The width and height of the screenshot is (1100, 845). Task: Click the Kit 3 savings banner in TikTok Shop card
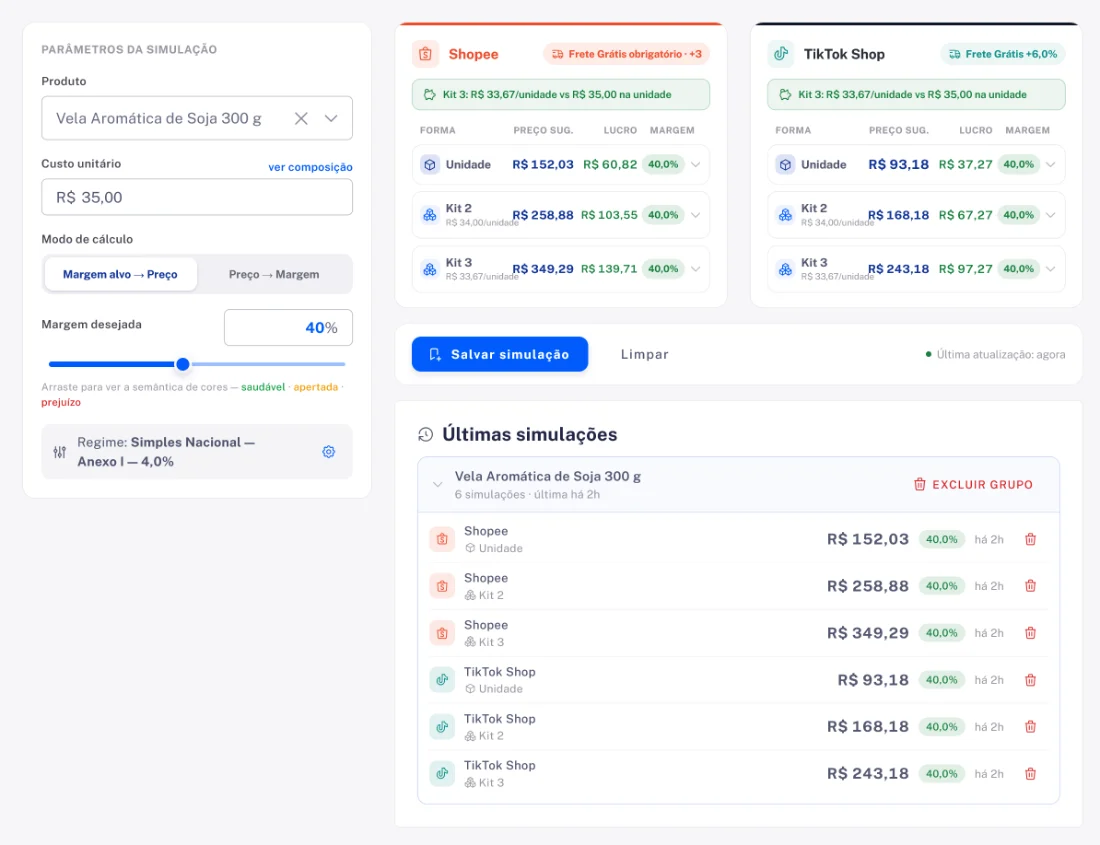click(x=916, y=95)
